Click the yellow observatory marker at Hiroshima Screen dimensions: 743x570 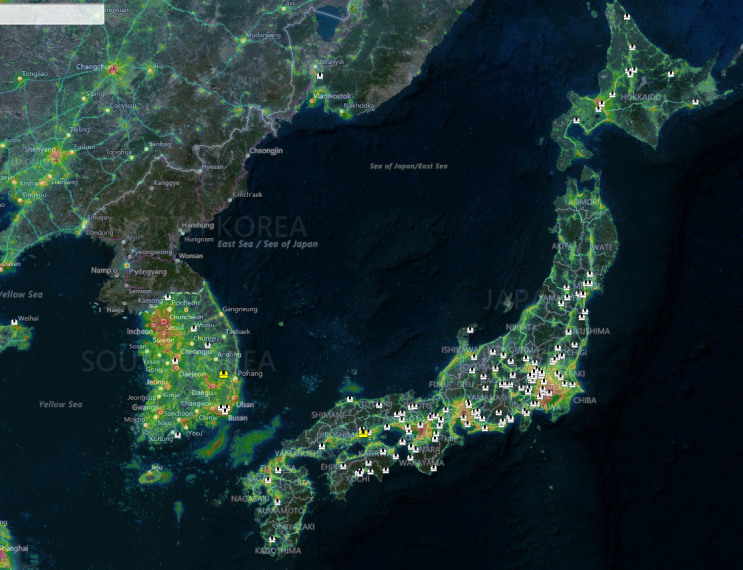(x=363, y=433)
